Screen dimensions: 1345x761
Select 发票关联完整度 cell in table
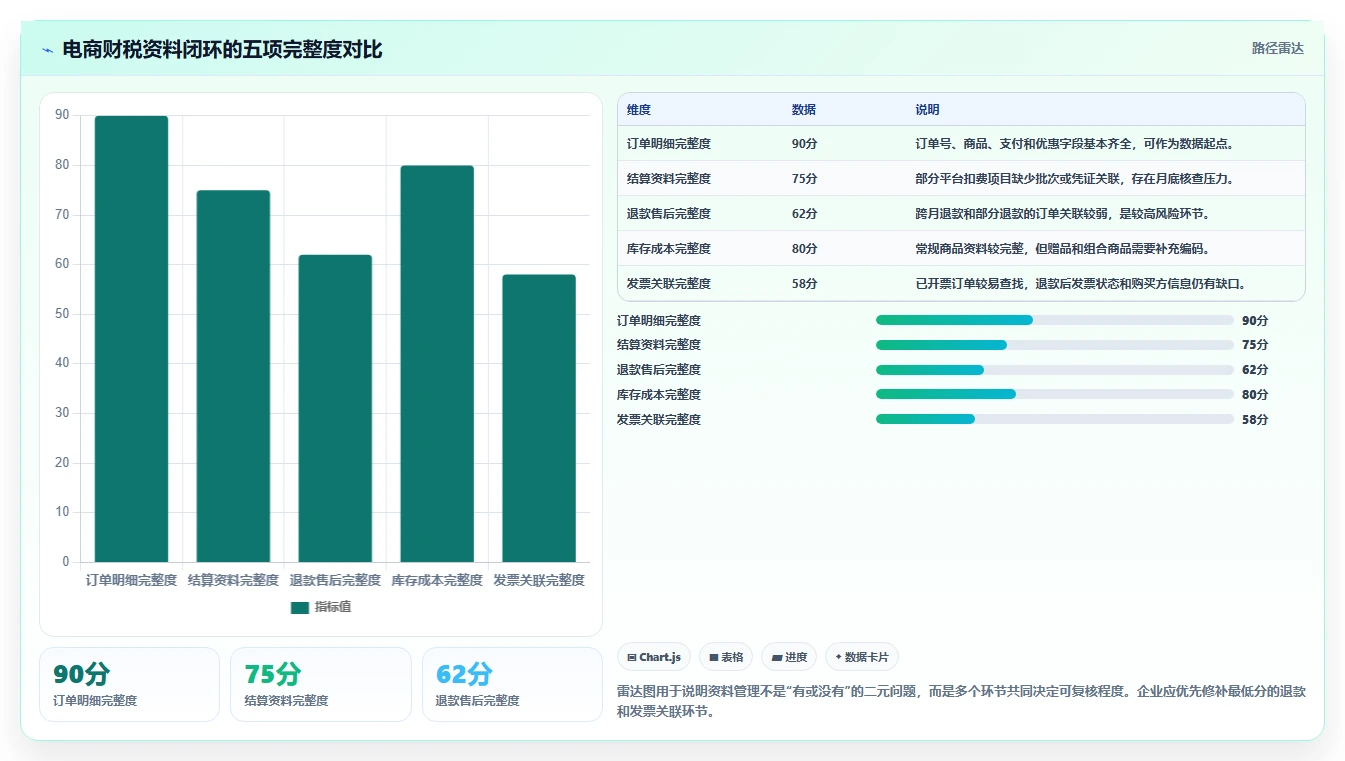coord(669,284)
